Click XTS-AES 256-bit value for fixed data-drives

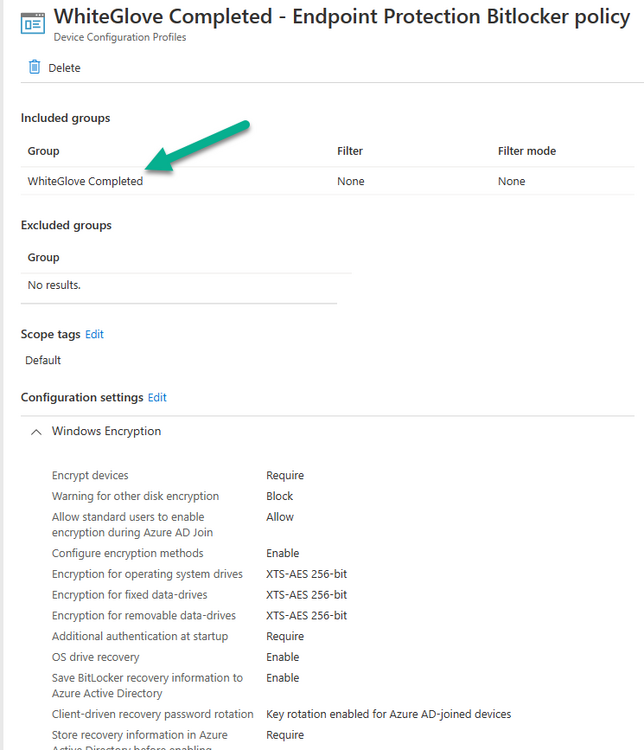306,595
